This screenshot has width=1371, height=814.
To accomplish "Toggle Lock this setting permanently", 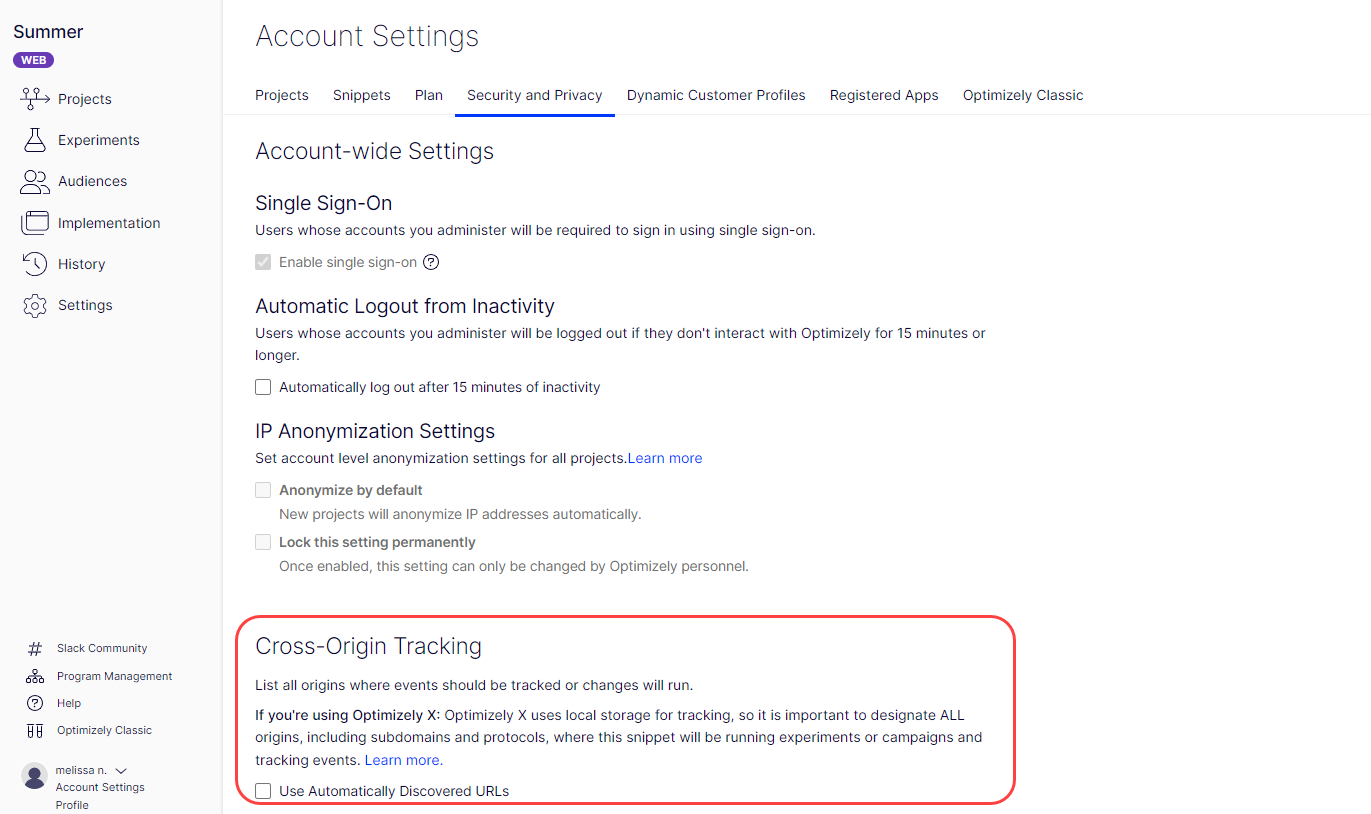I will click(263, 541).
